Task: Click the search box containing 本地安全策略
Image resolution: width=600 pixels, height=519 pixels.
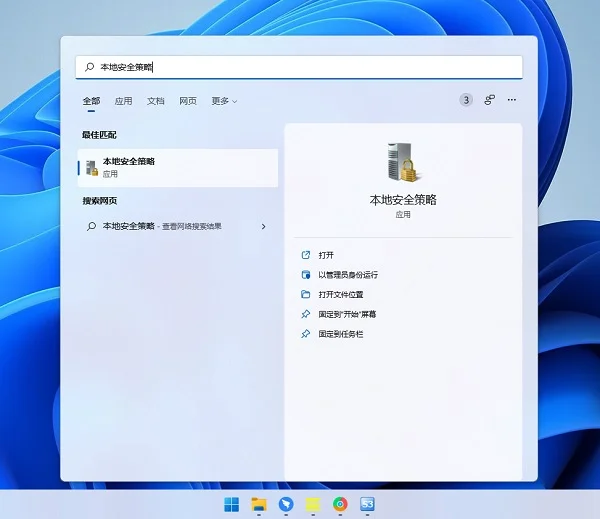Action: (x=299, y=67)
